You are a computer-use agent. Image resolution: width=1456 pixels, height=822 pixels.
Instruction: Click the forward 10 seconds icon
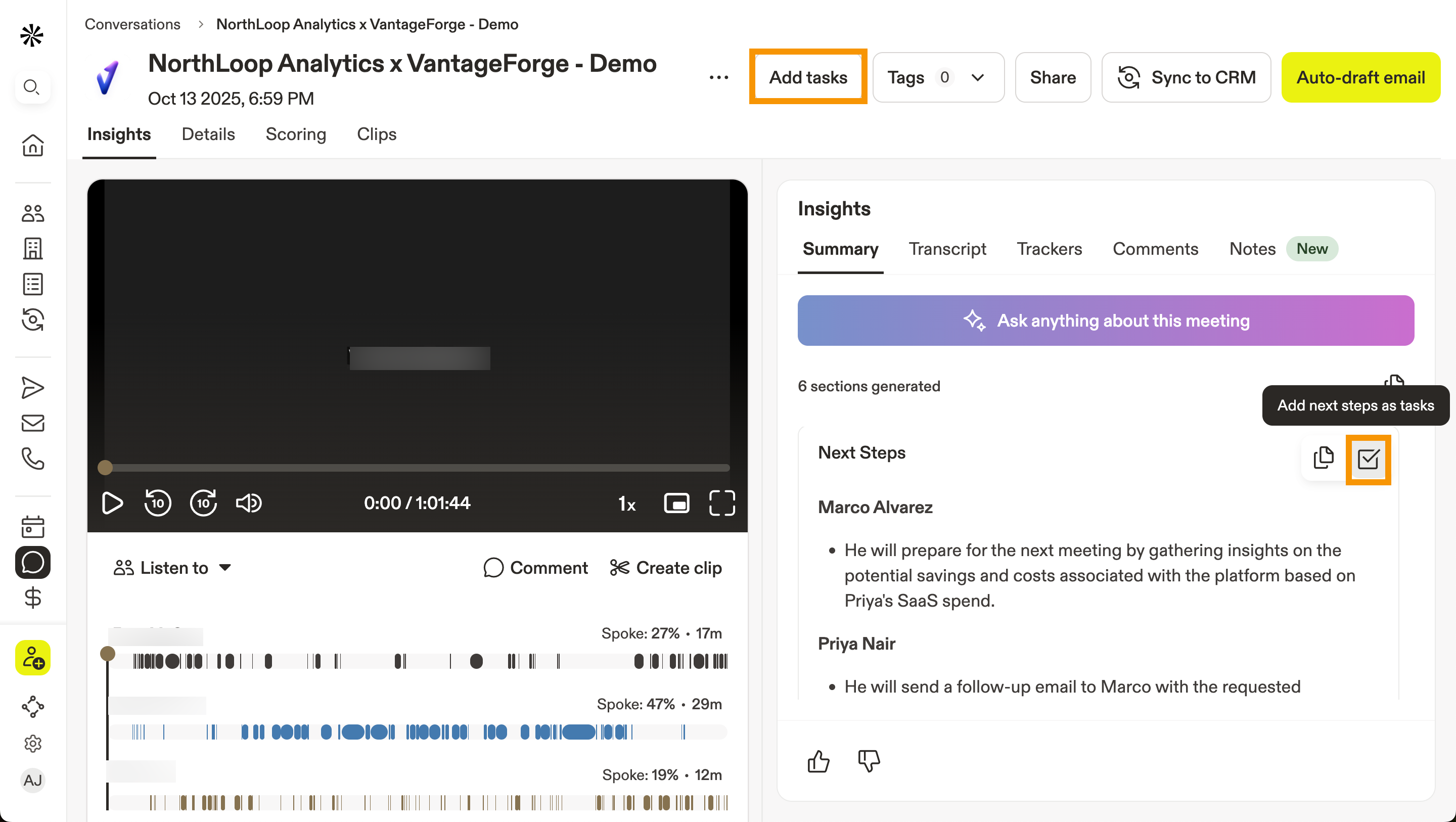[203, 503]
